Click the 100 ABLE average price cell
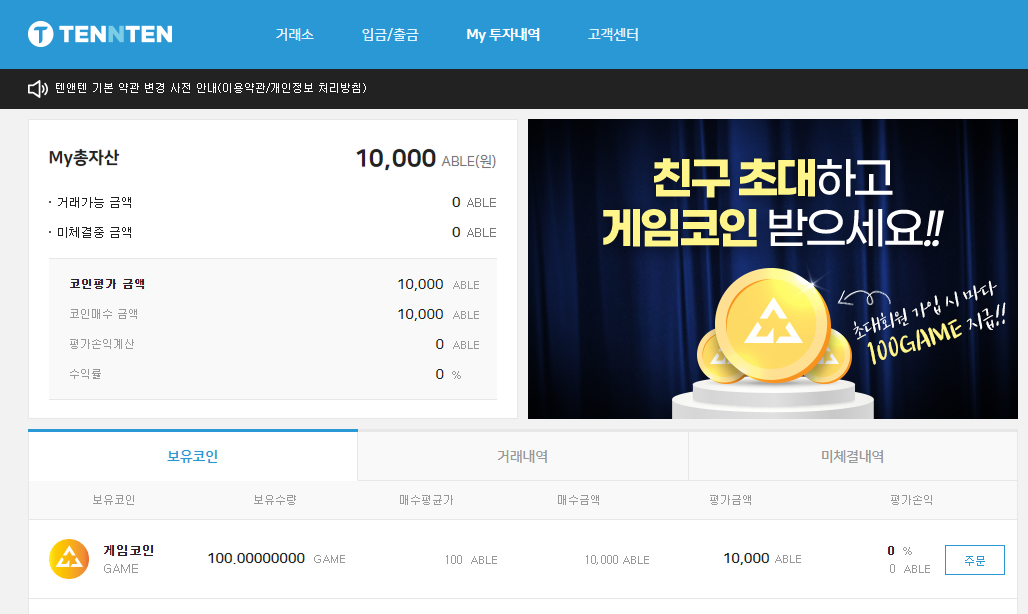1028x614 pixels. pos(471,560)
